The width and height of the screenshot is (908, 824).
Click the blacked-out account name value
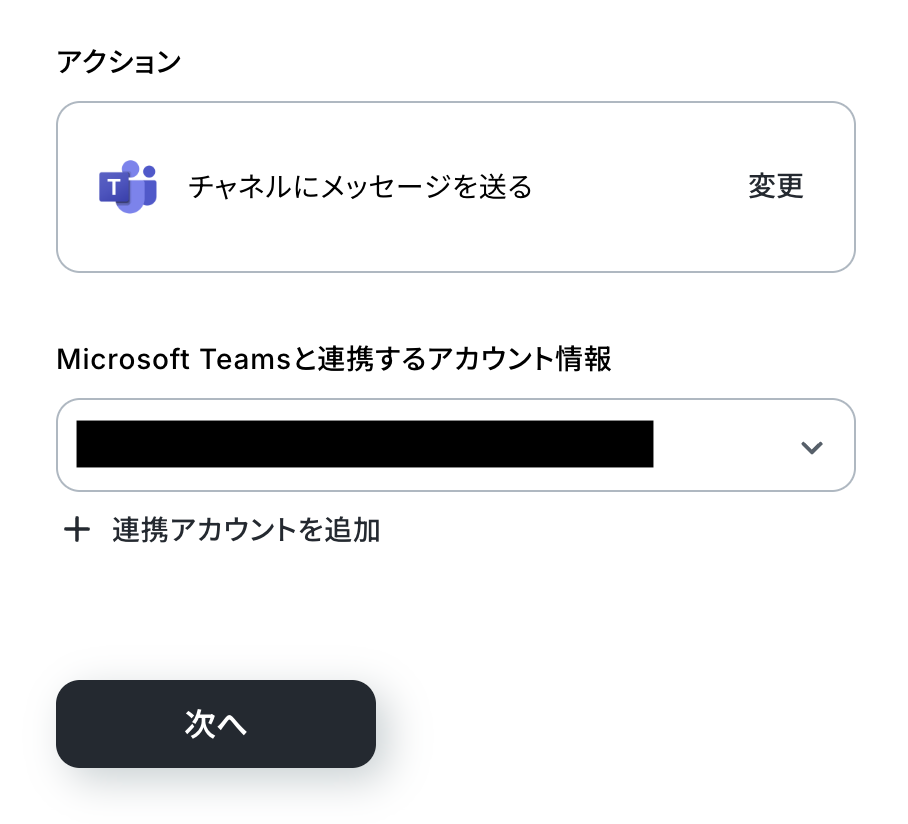pyautogui.click(x=365, y=444)
